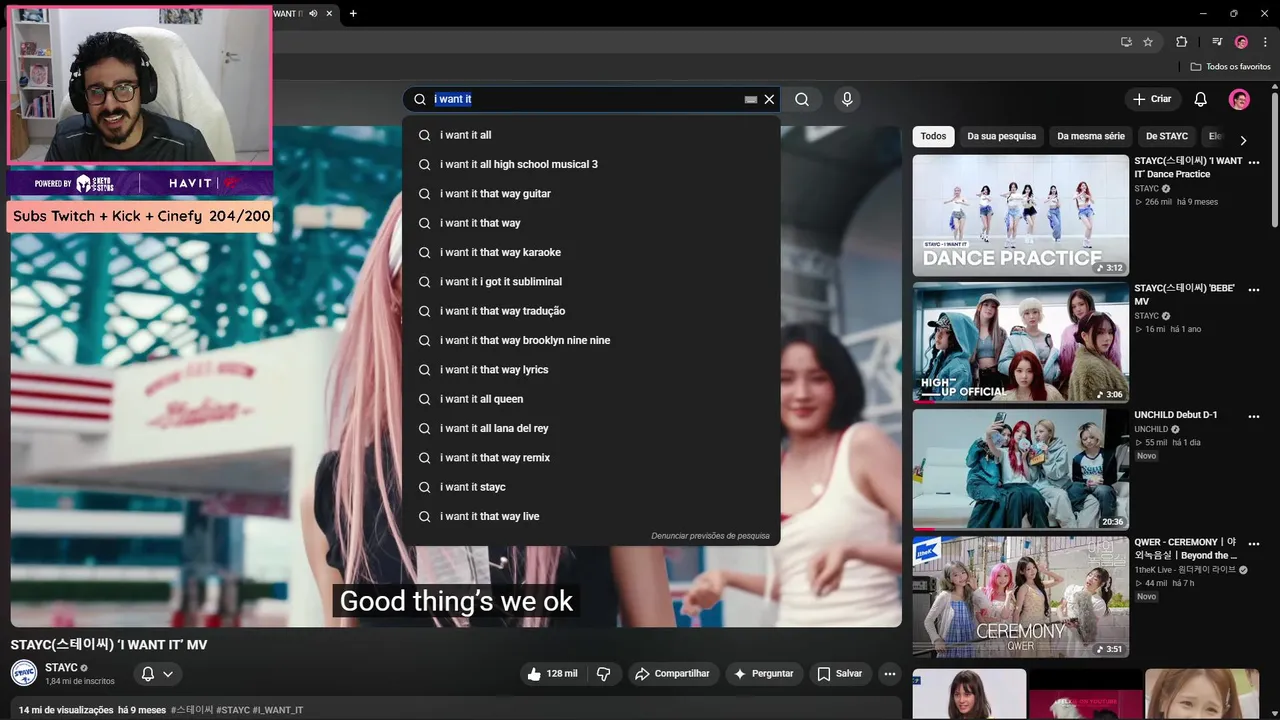Open the Chrome extensions puzzle icon
This screenshot has width=1280, height=720.
pos(1181,42)
